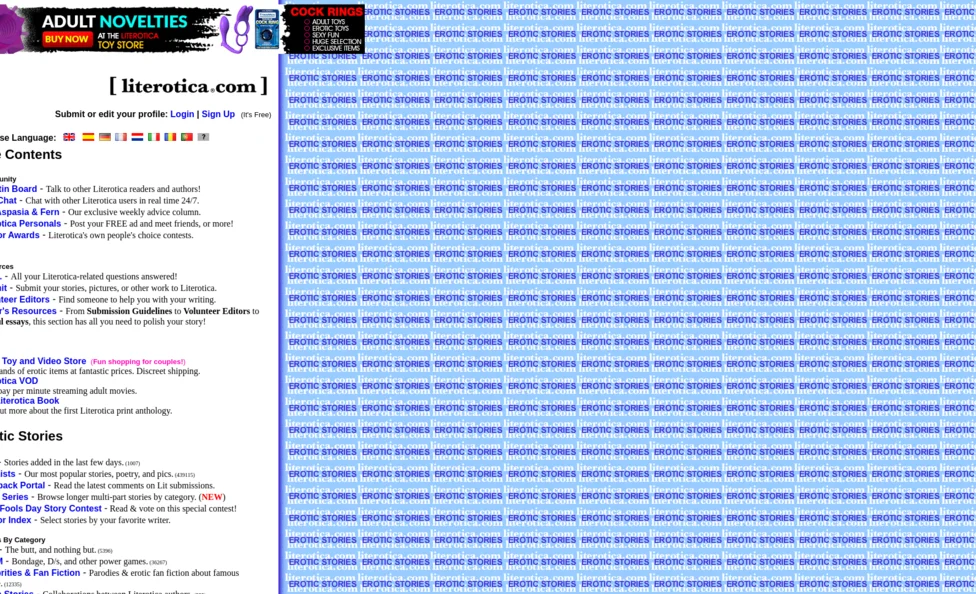Click the Personals link
Image resolution: width=976 pixels, height=594 pixels.
pos(30,224)
